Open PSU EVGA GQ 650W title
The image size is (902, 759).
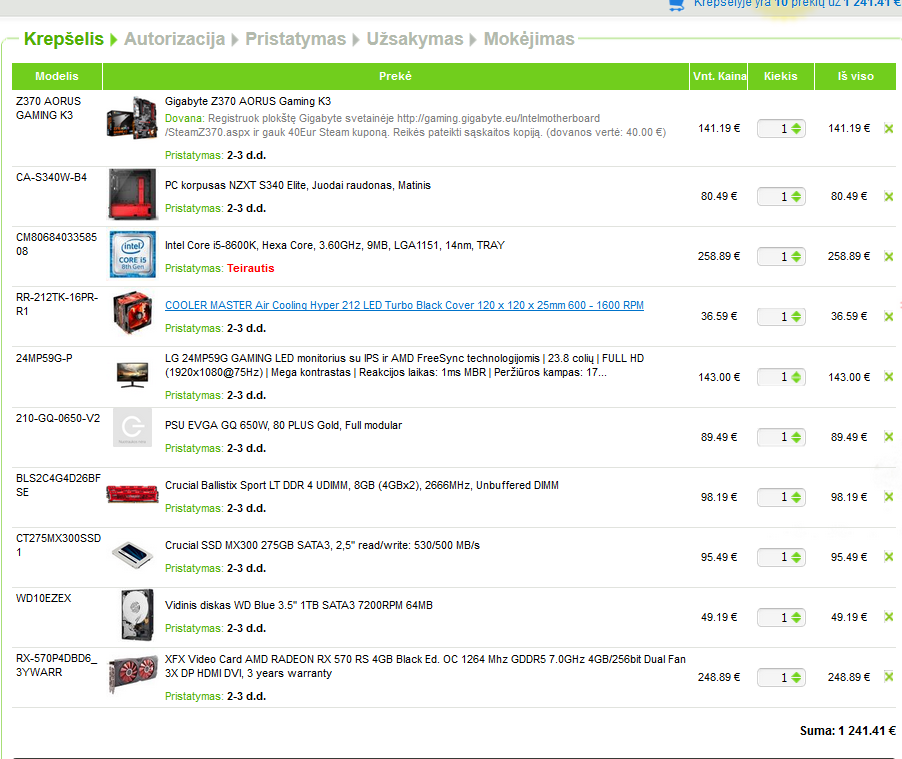coord(284,425)
